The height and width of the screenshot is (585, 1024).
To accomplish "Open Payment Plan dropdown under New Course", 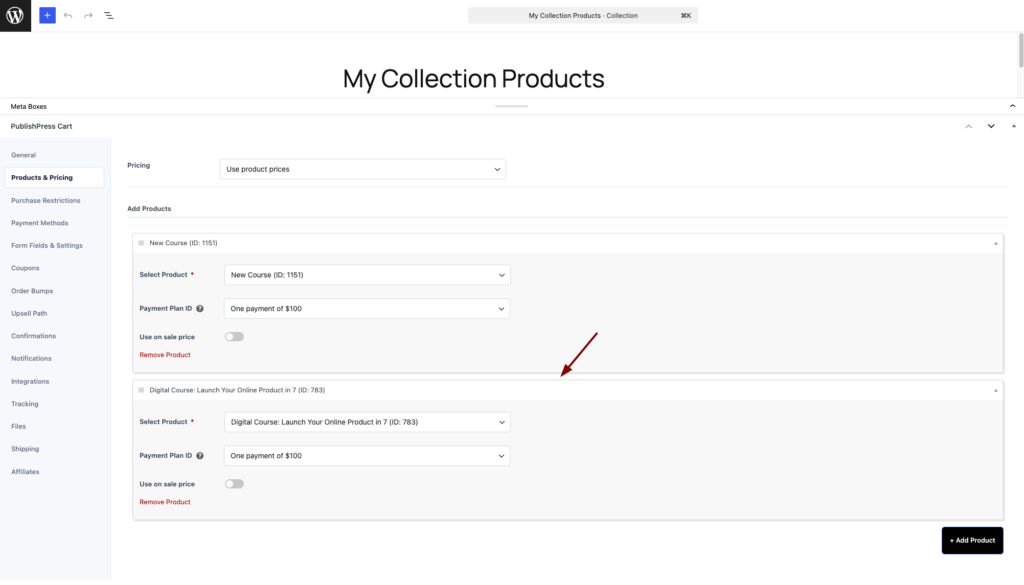I will coord(367,308).
